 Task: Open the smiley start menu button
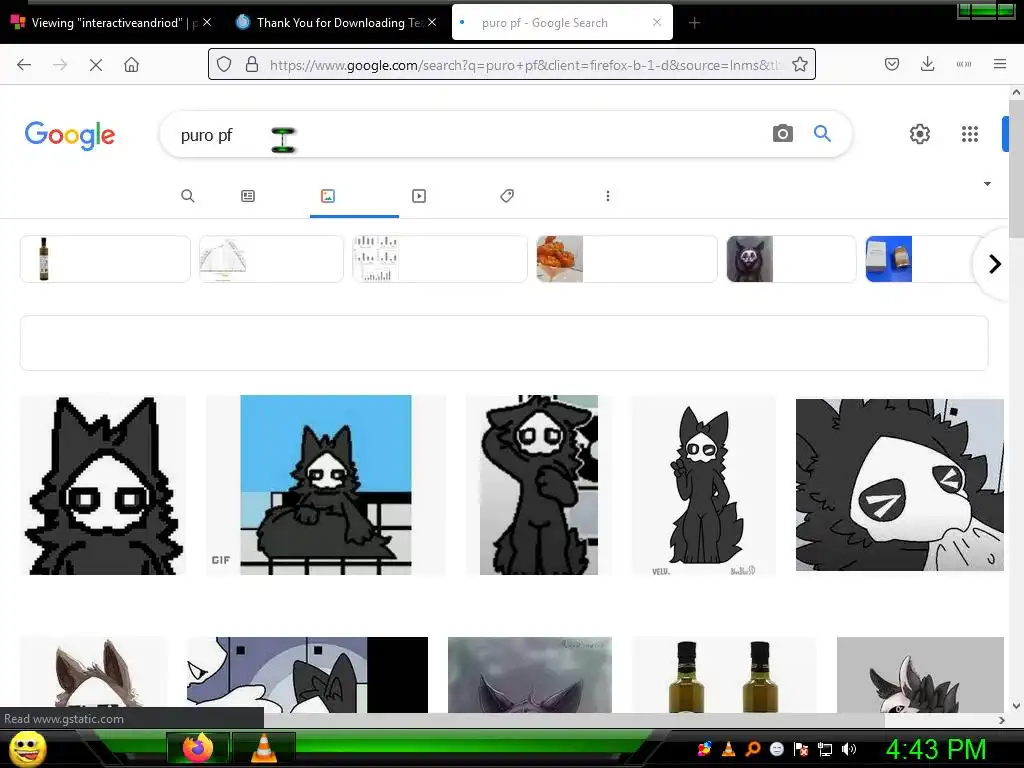coord(27,748)
